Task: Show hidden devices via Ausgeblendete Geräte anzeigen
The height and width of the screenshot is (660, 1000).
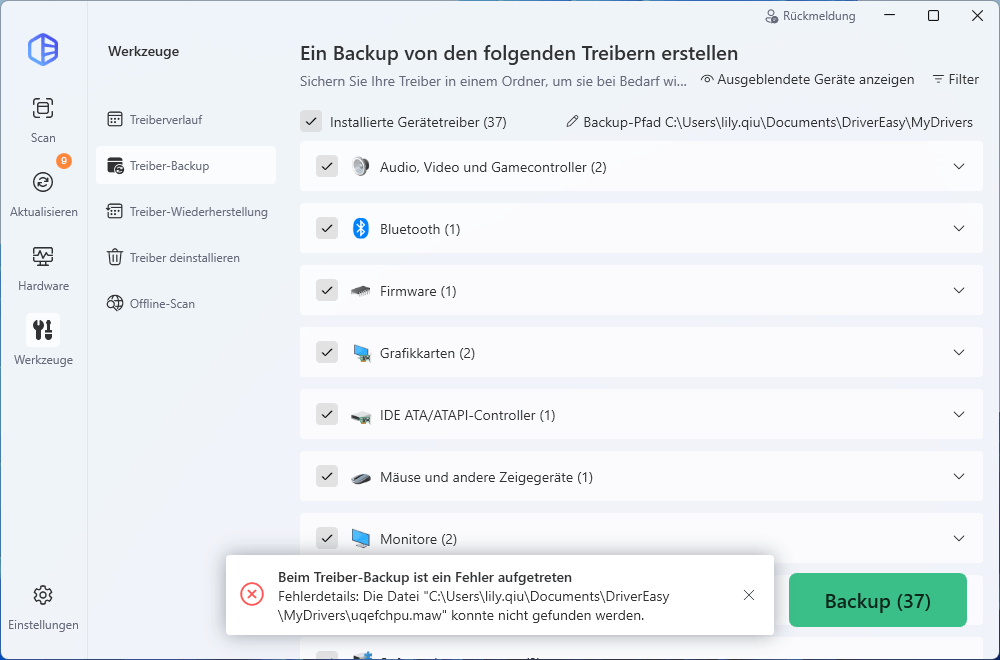Action: click(807, 80)
